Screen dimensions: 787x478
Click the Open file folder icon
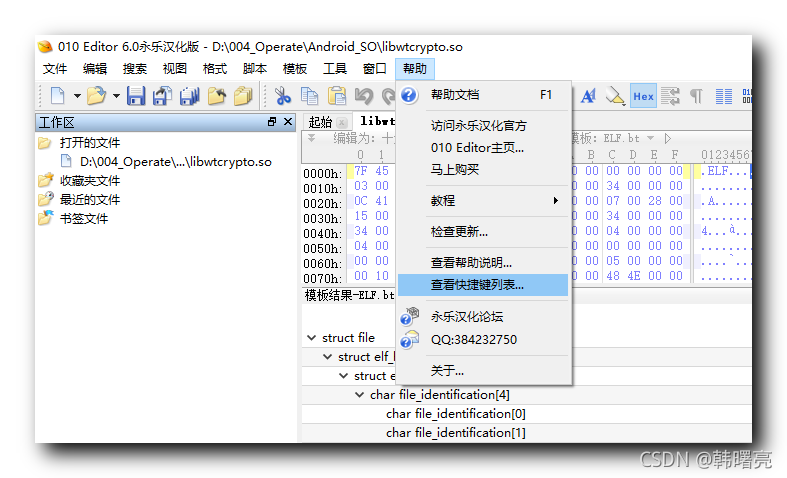click(x=96, y=95)
